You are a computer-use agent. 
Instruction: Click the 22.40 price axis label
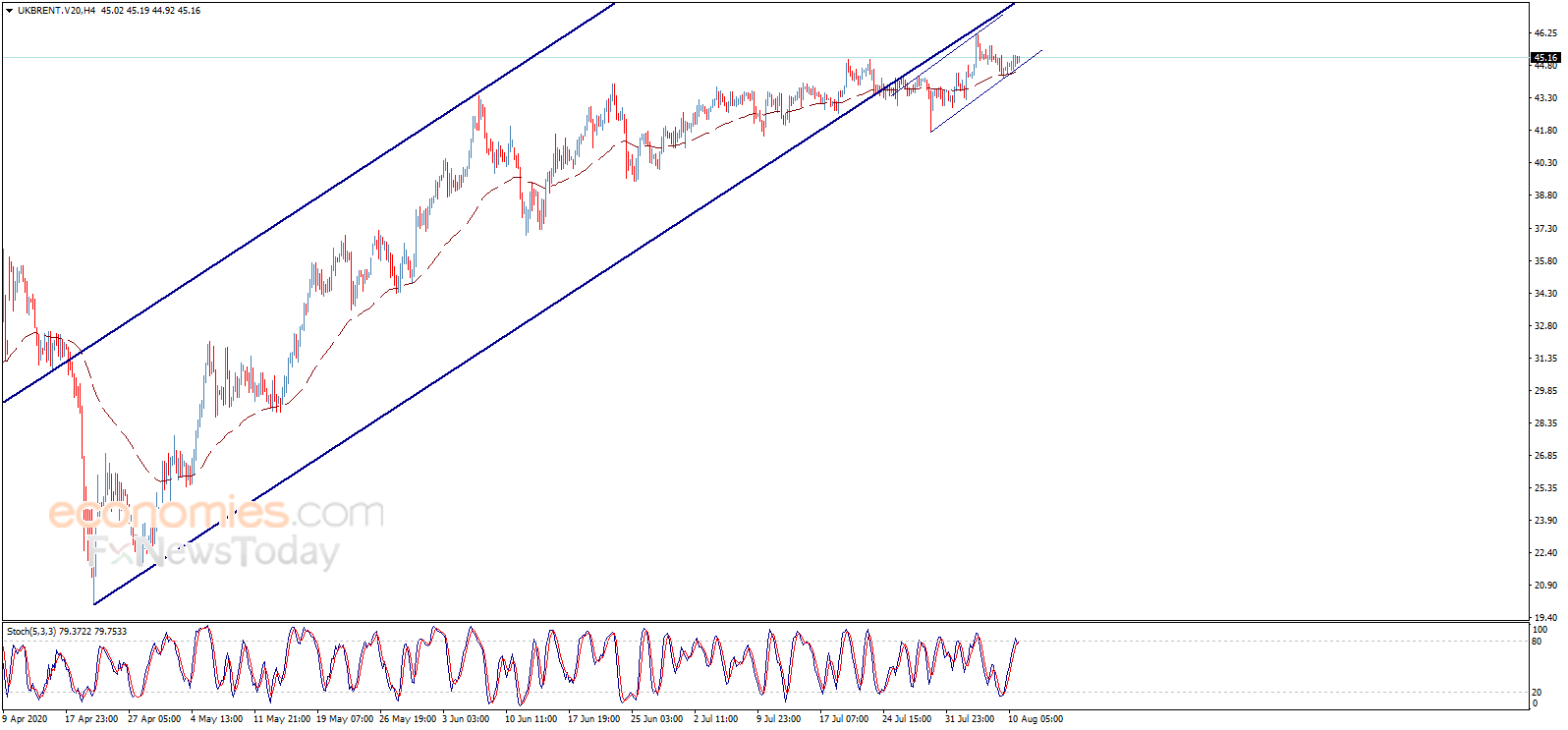(1545, 552)
